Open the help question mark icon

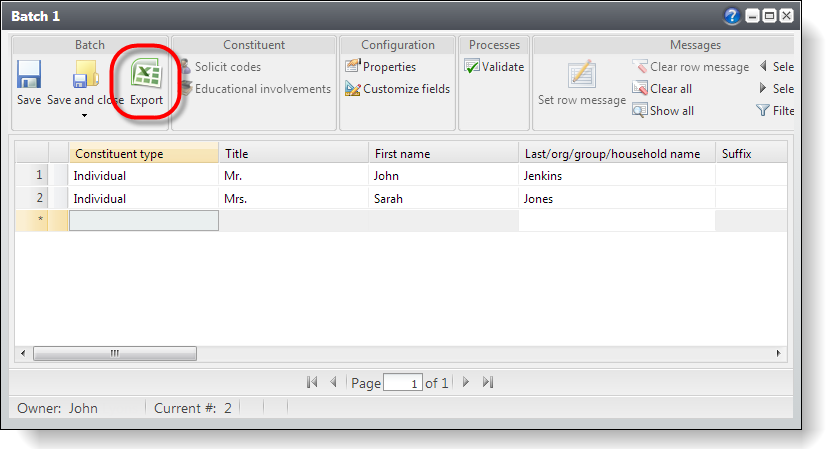point(732,16)
